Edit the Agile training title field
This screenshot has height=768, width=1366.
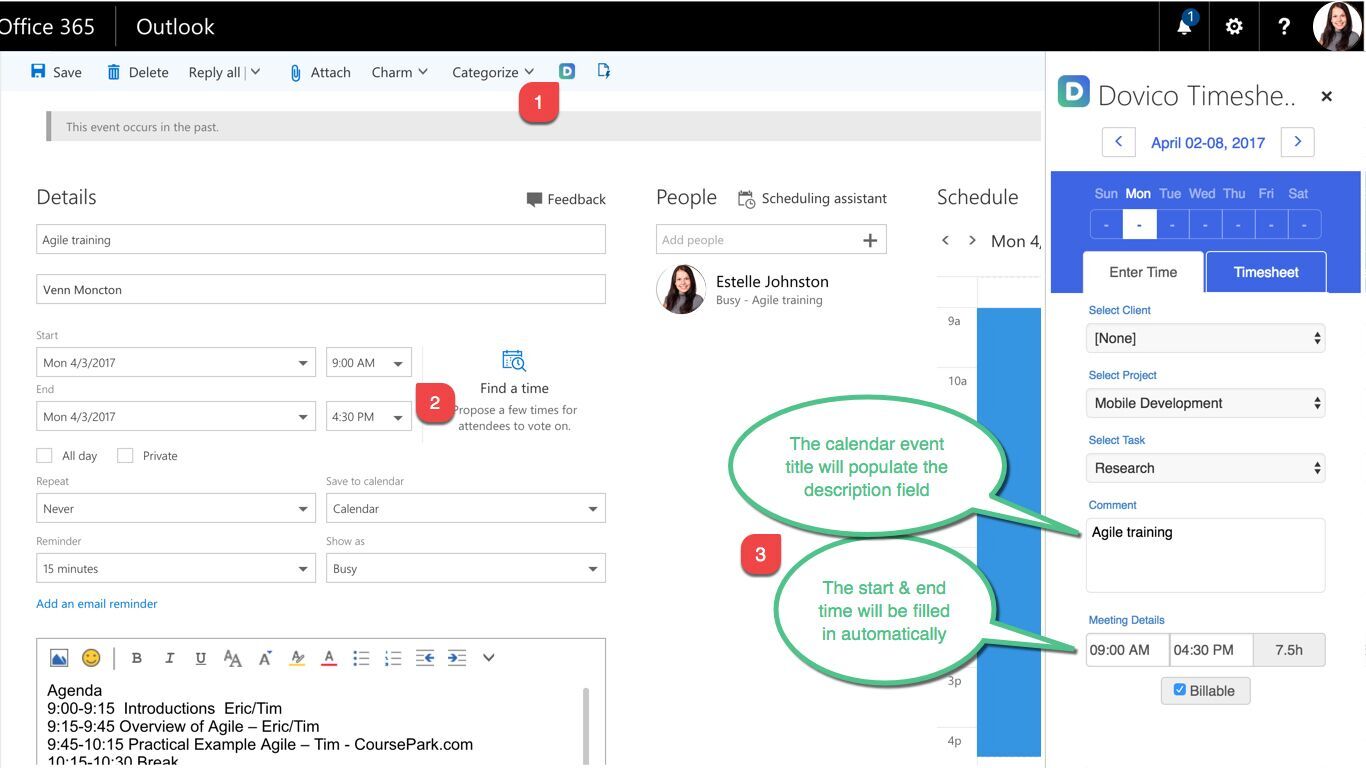click(321, 240)
